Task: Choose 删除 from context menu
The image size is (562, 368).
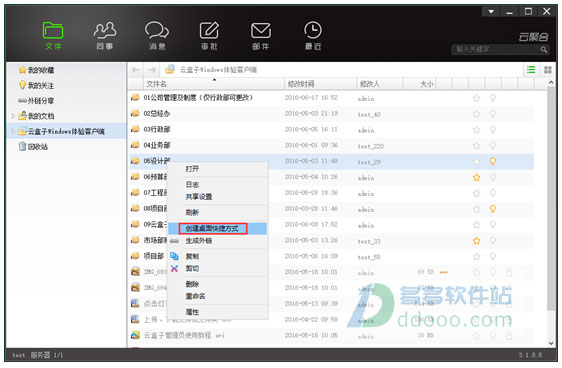Action: click(x=218, y=284)
